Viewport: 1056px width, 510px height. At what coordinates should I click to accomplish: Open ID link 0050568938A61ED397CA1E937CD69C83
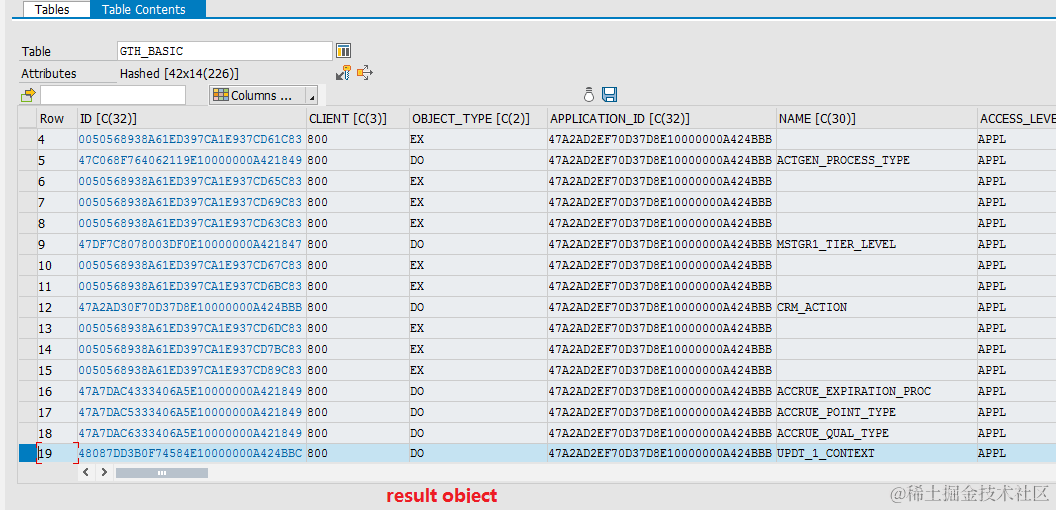(191, 202)
